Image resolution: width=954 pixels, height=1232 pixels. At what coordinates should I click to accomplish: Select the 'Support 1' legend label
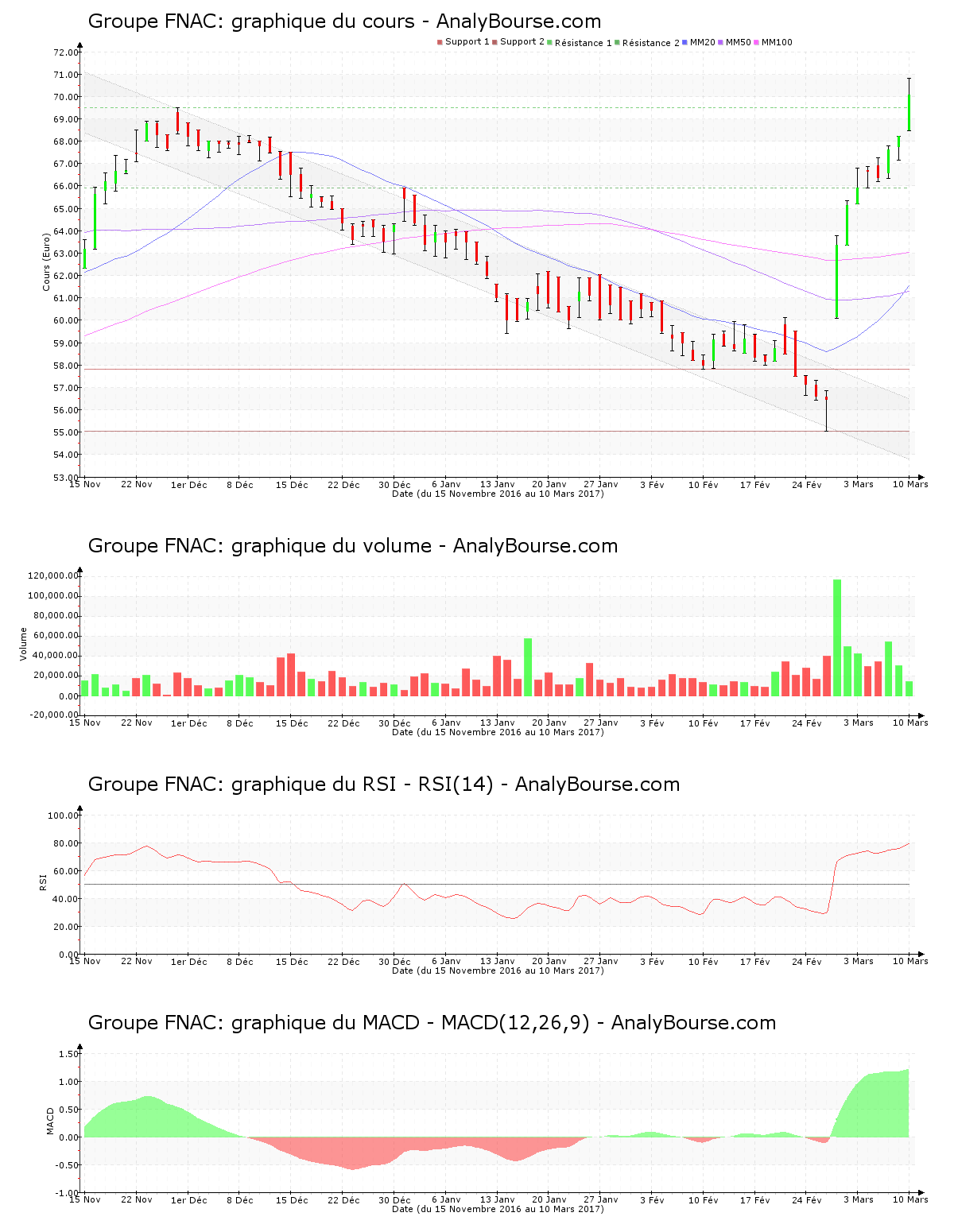(x=467, y=42)
